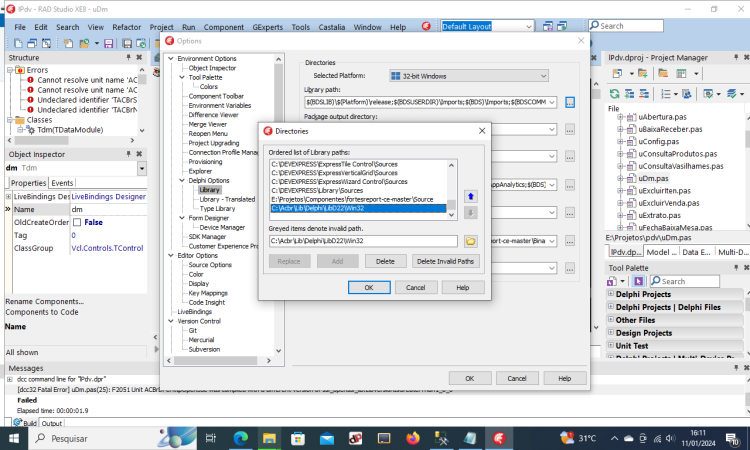Click OK in the Directories dialog

click(x=369, y=287)
